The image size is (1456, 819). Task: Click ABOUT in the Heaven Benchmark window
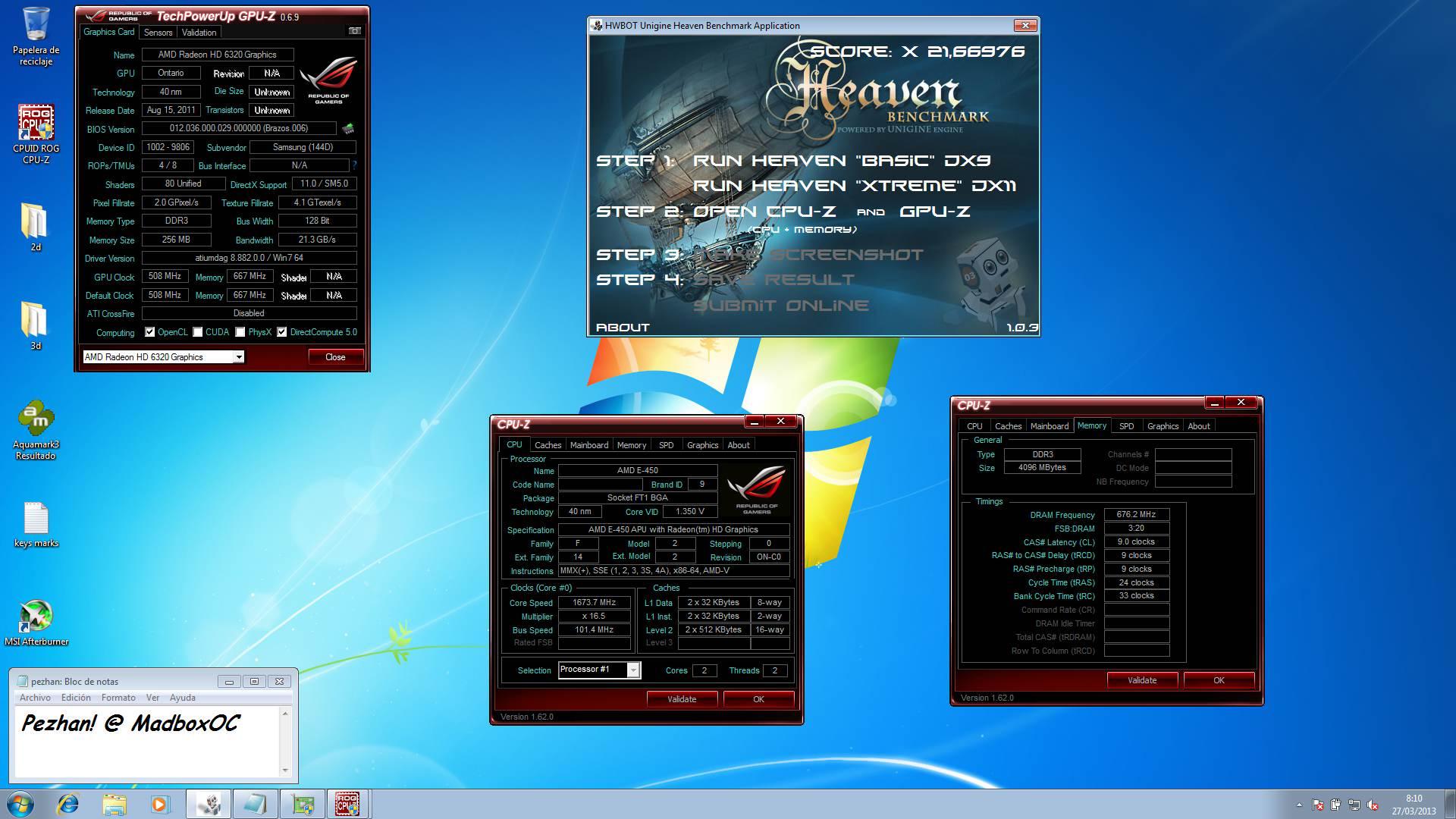(623, 328)
